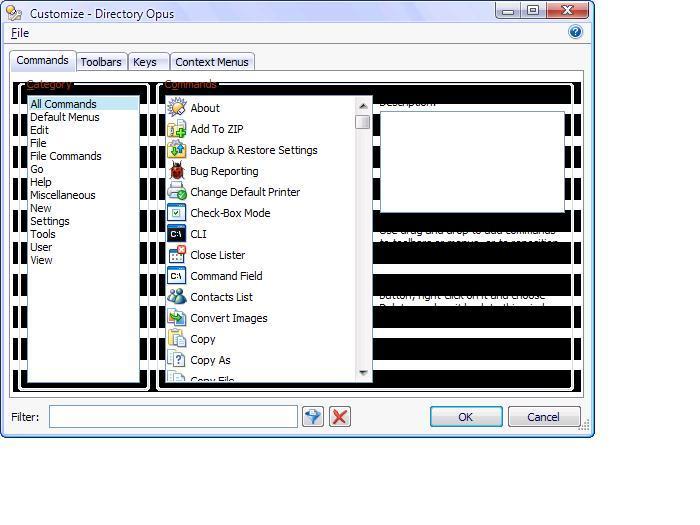Click the Bug Reporting ladybug icon
This screenshot has width=700, height=525.
point(177,171)
